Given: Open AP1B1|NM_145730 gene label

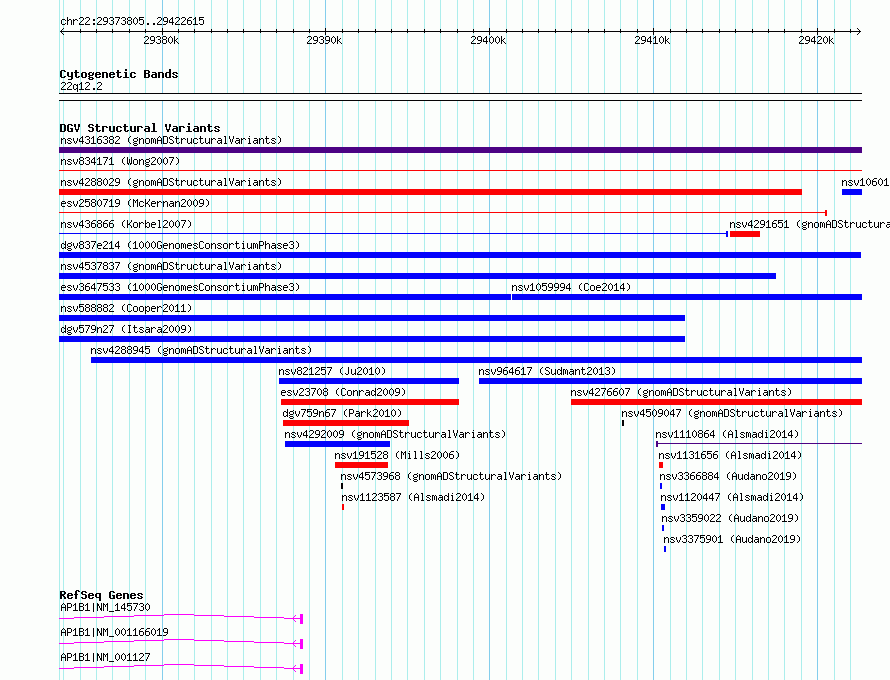Looking at the screenshot, I should (x=106, y=607).
